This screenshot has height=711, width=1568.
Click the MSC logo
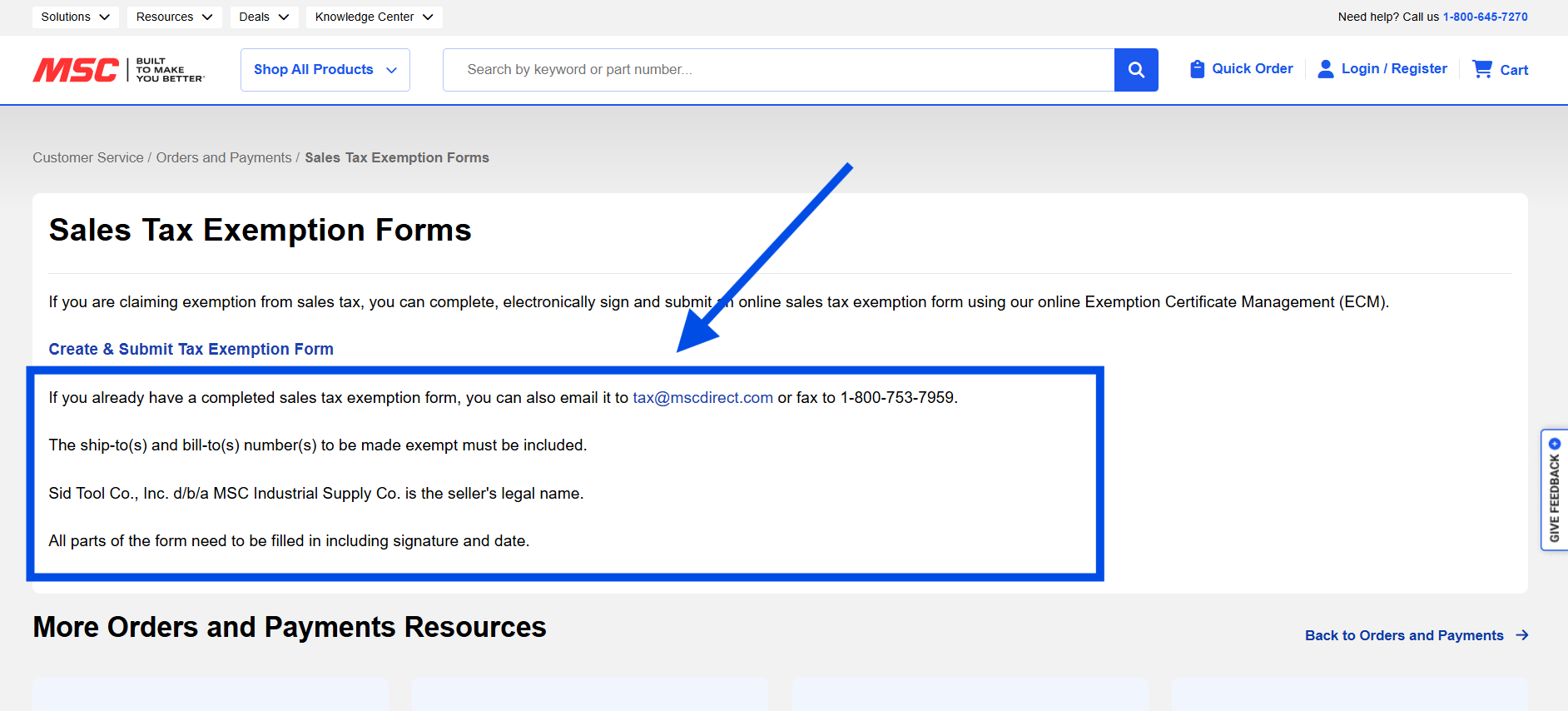118,70
